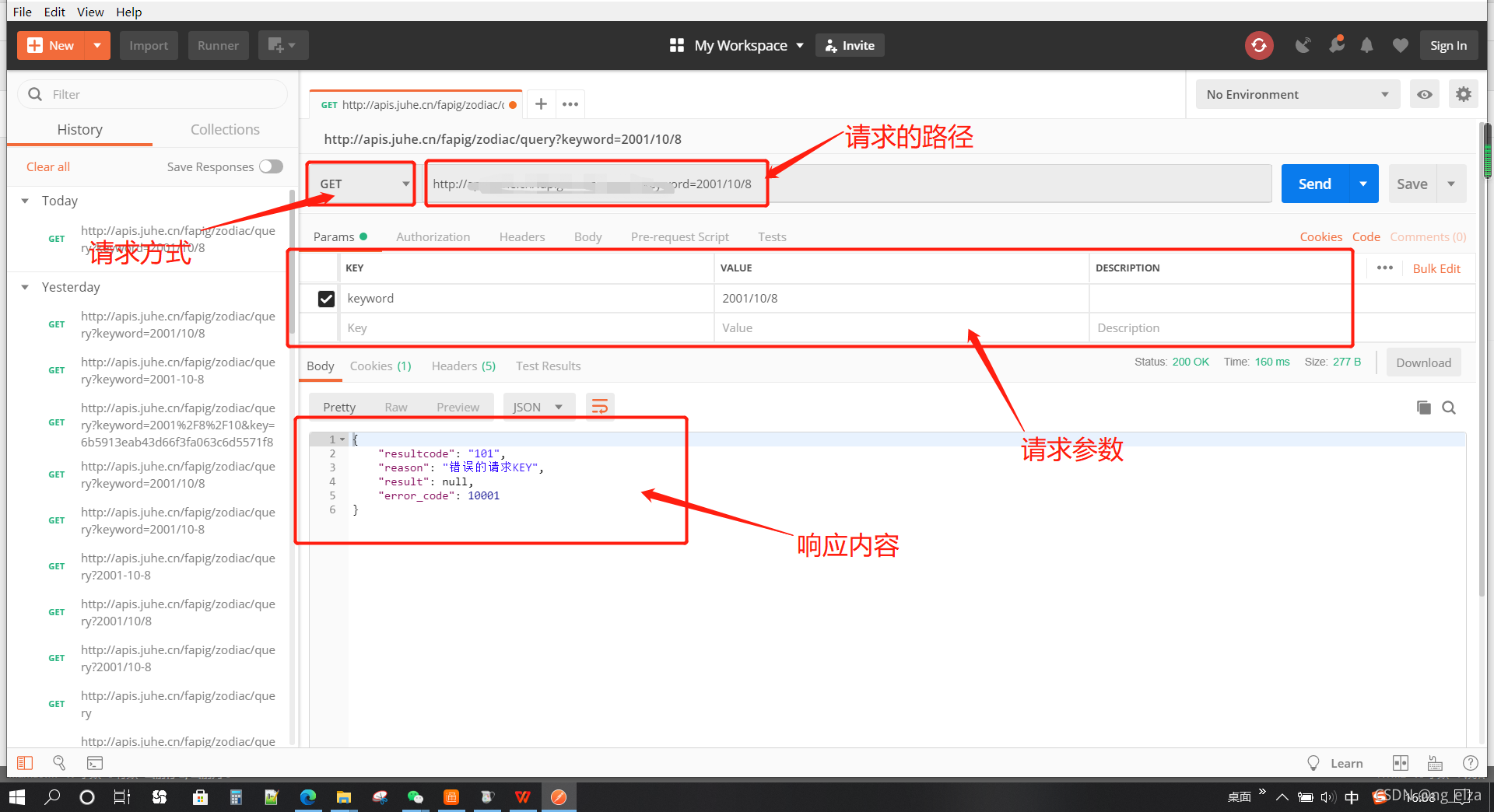Click the empty Key placeholder field
This screenshot has height=812, width=1494.
tap(526, 328)
